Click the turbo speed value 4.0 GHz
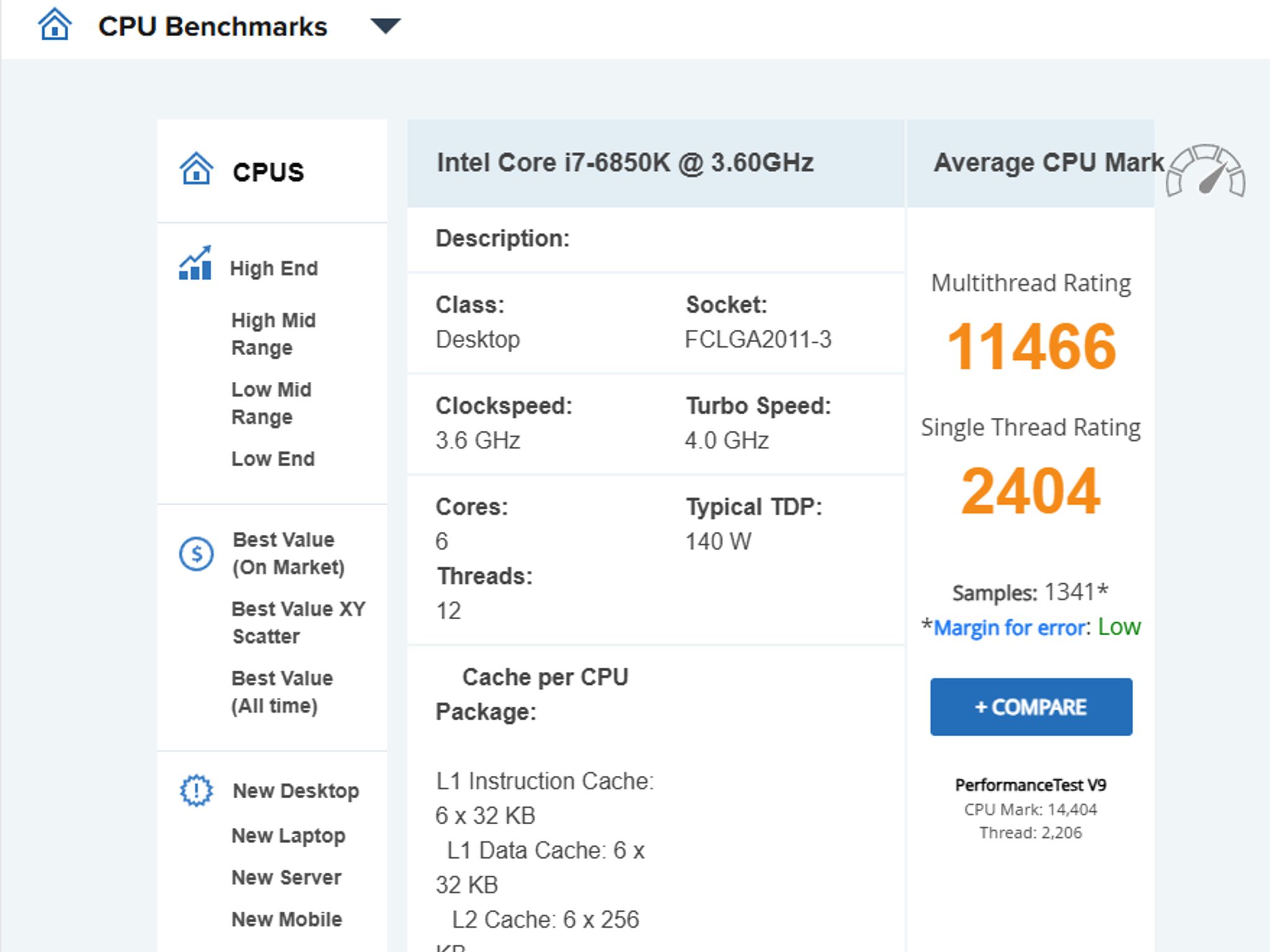 point(727,441)
